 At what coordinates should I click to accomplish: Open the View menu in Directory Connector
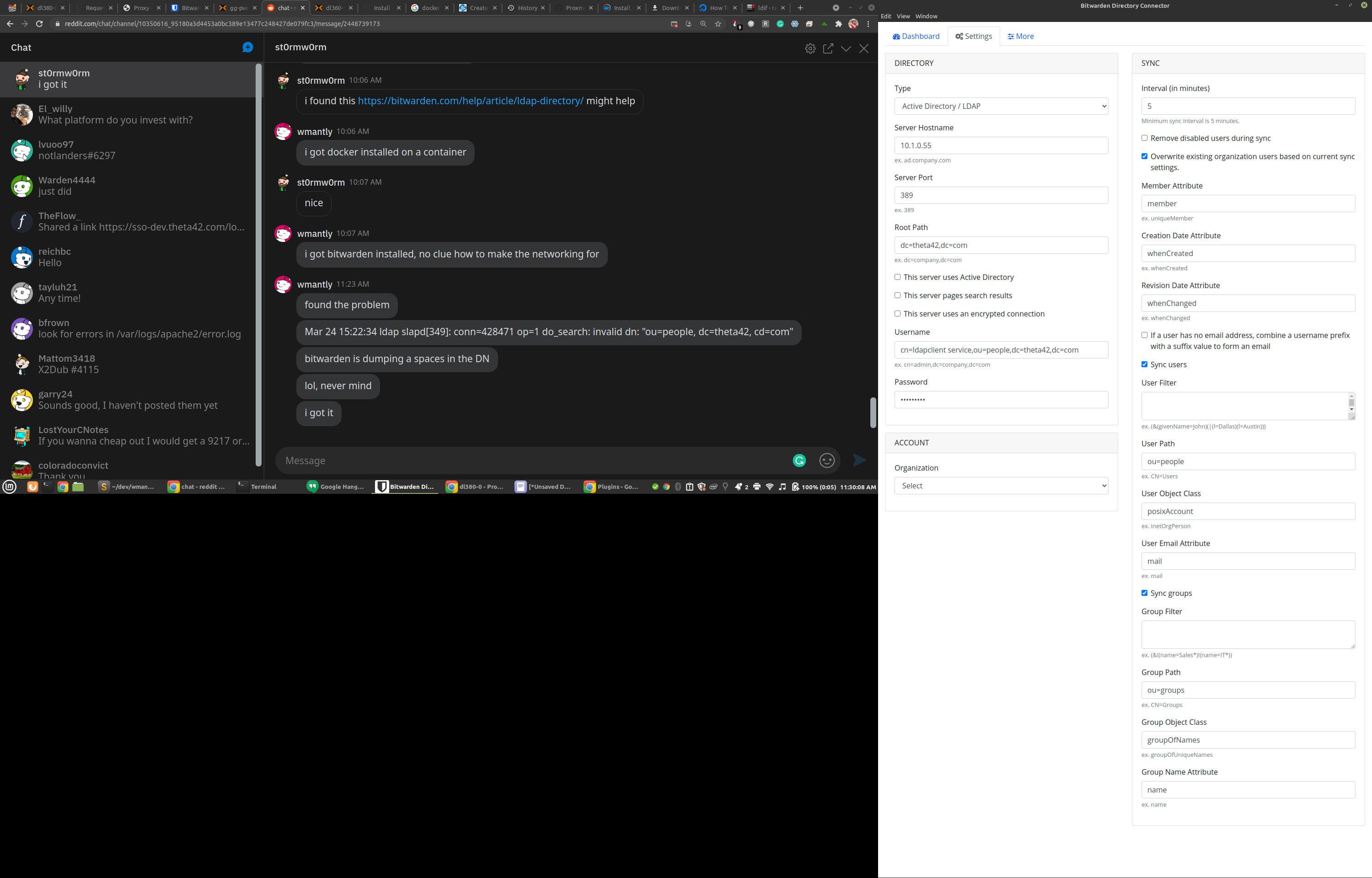pos(903,16)
